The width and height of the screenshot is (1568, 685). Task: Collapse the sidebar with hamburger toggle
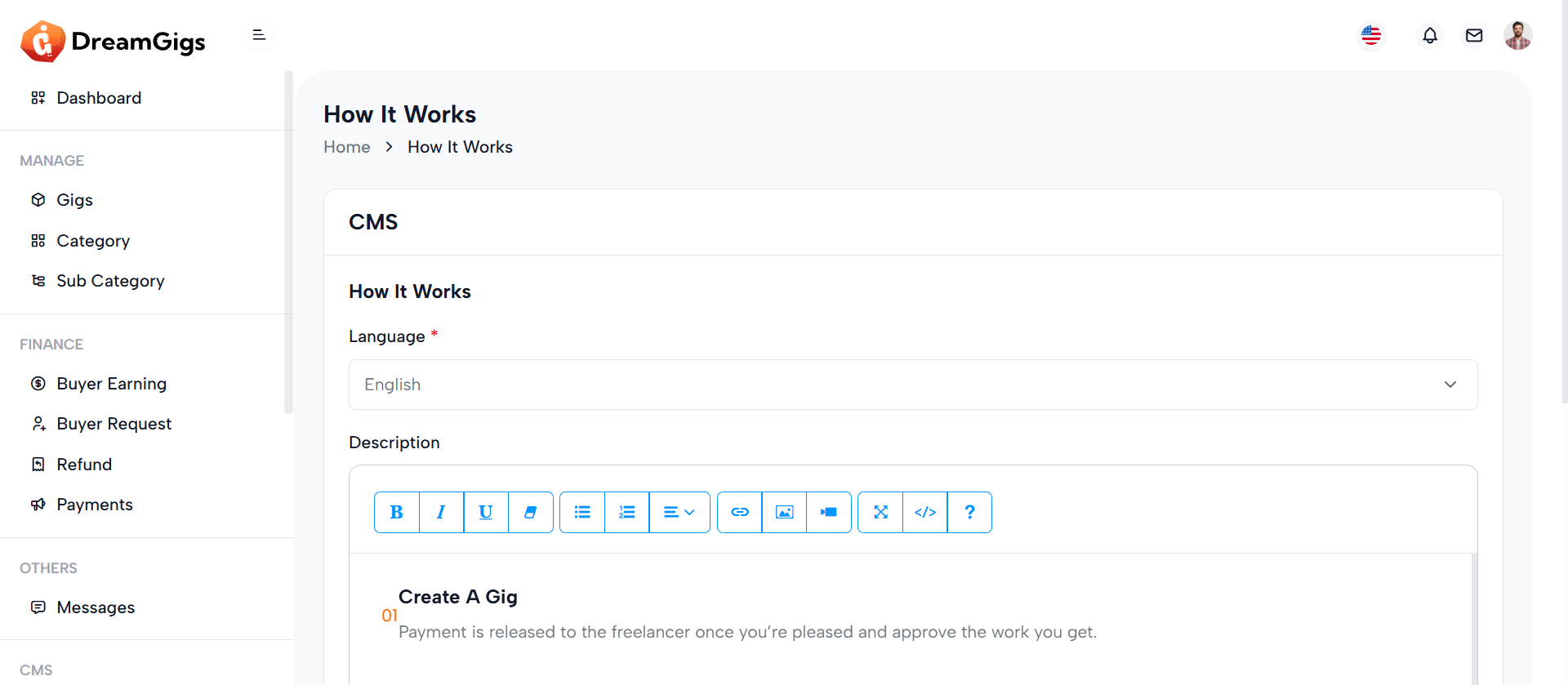(x=259, y=35)
